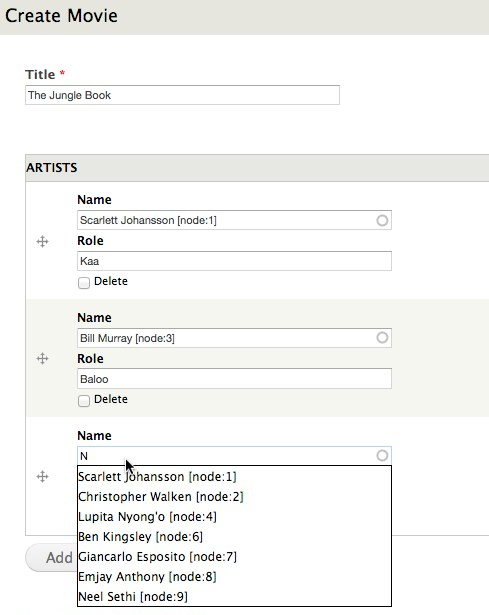Screen dimensions: 489x615
Task: Check Delete box under Baloo role
Action: (x=84, y=400)
